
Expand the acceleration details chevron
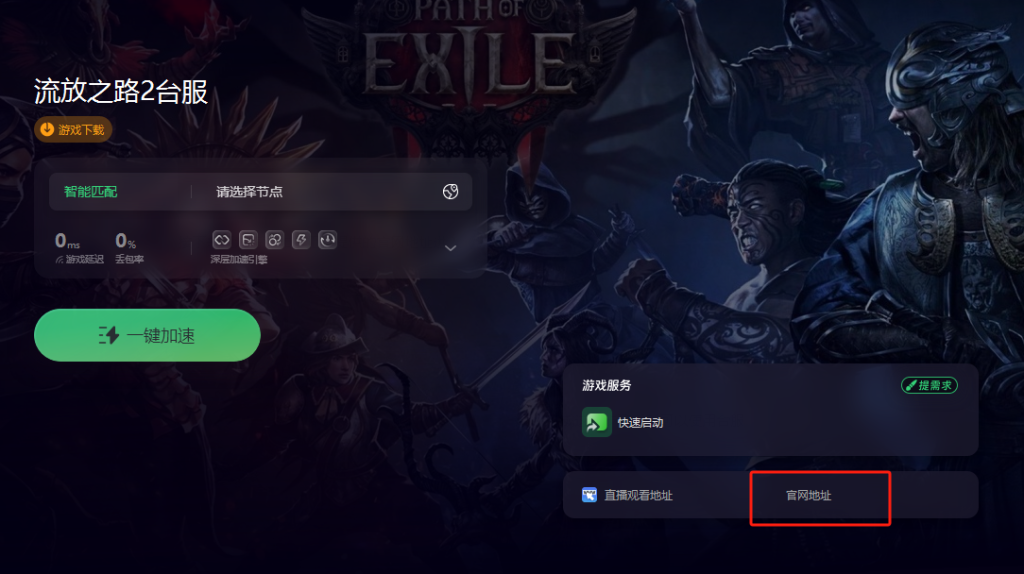[x=450, y=248]
